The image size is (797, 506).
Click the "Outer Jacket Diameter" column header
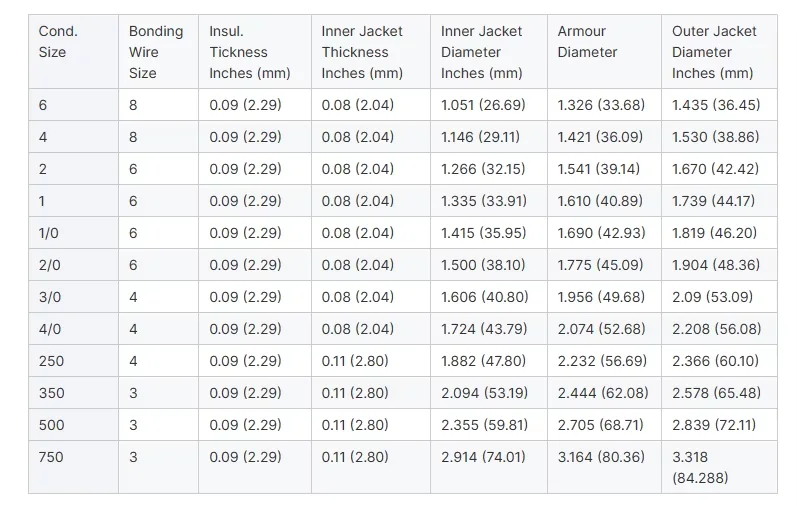coord(714,52)
